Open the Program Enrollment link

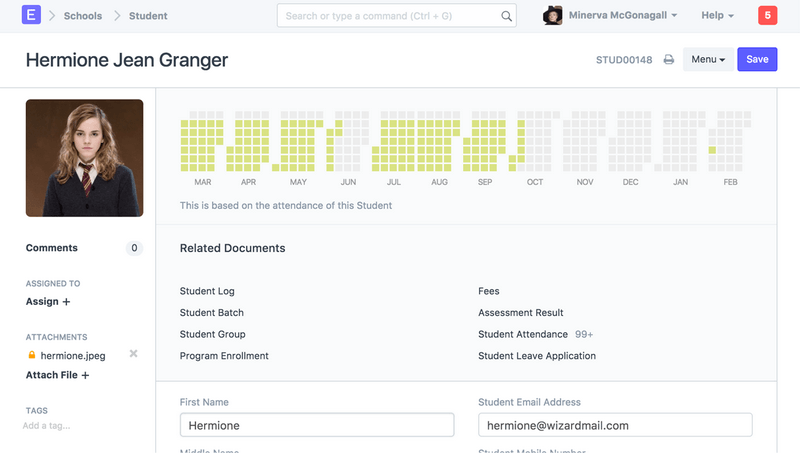coord(224,356)
